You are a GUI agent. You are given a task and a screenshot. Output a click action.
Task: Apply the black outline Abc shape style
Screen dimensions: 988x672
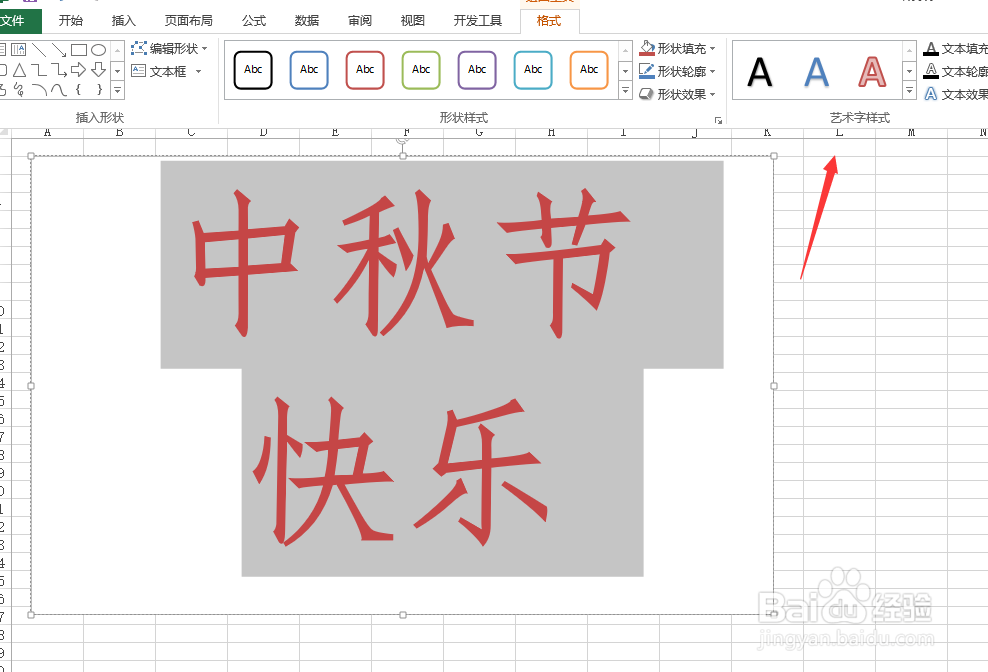(253, 70)
